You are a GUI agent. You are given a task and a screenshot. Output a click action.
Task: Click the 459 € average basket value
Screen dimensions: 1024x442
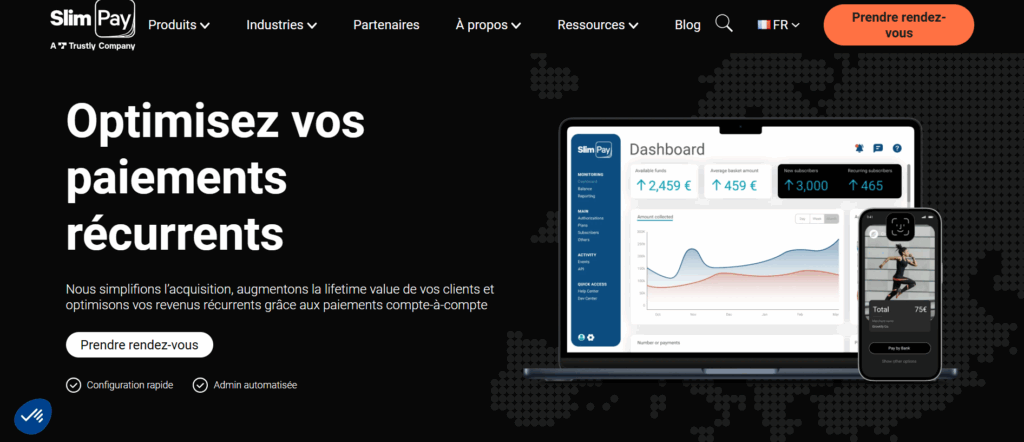[734, 185]
